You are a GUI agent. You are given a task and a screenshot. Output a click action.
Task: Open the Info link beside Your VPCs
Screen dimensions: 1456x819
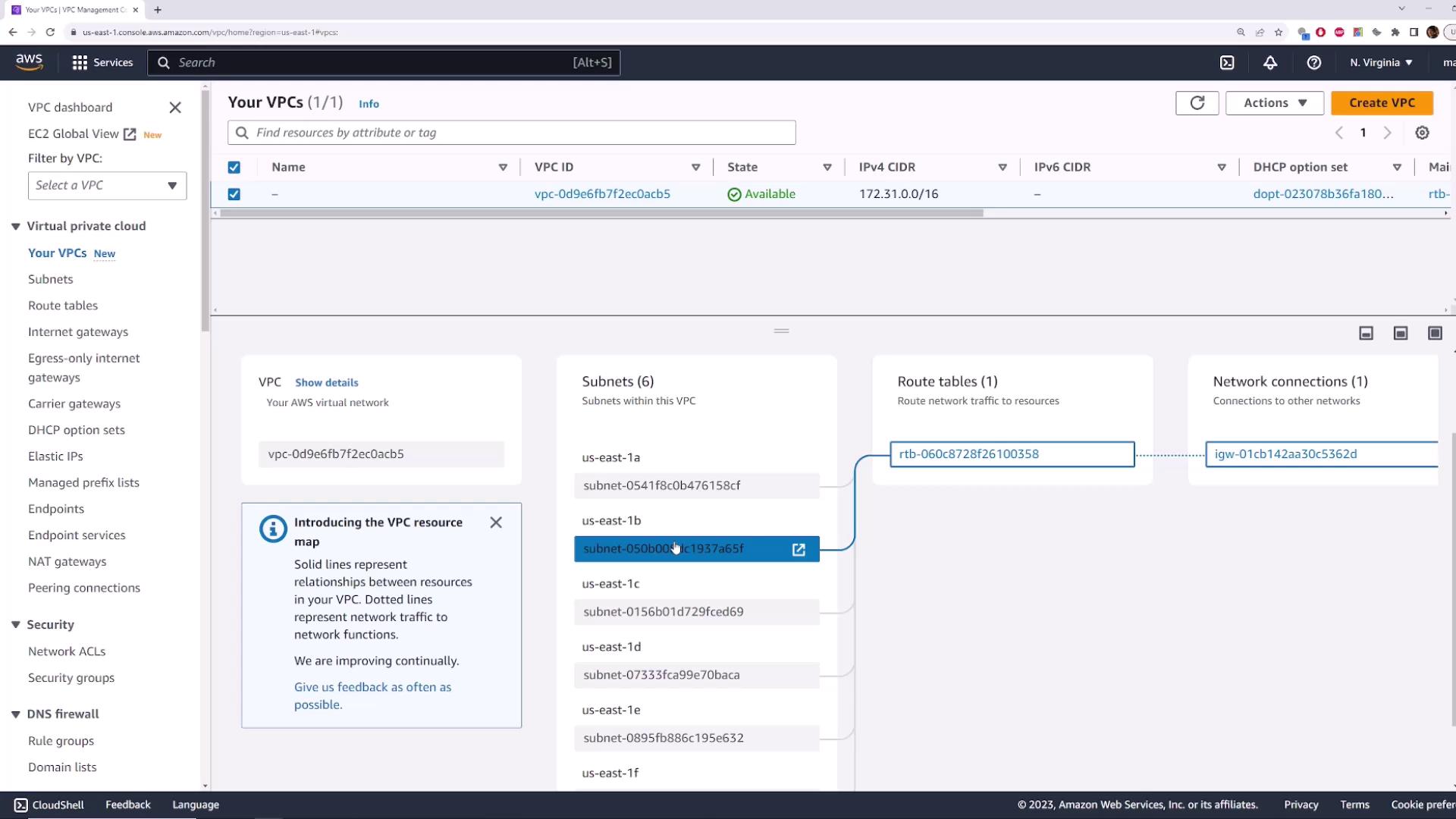369,104
